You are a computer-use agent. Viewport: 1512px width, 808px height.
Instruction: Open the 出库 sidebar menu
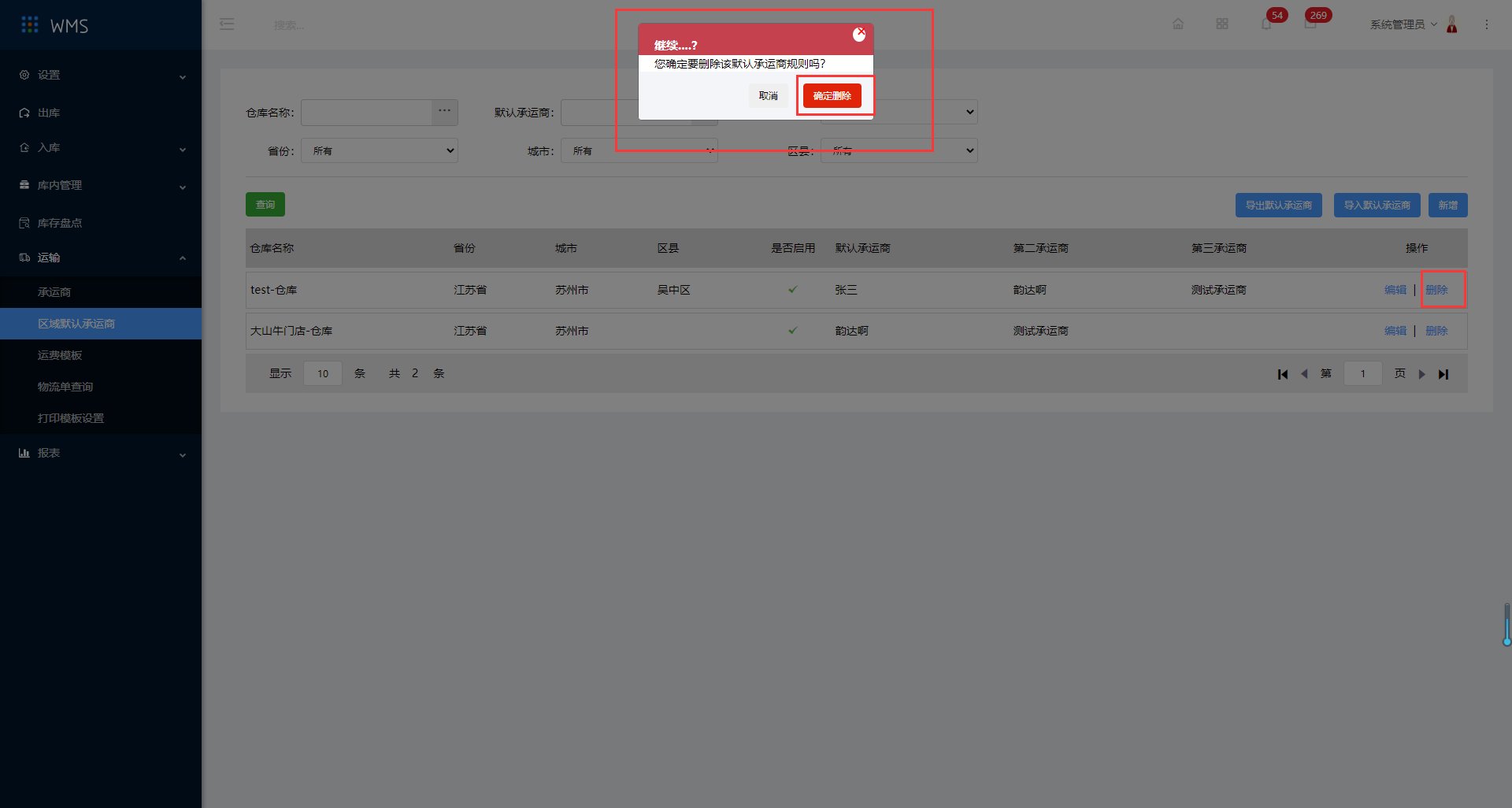click(101, 113)
